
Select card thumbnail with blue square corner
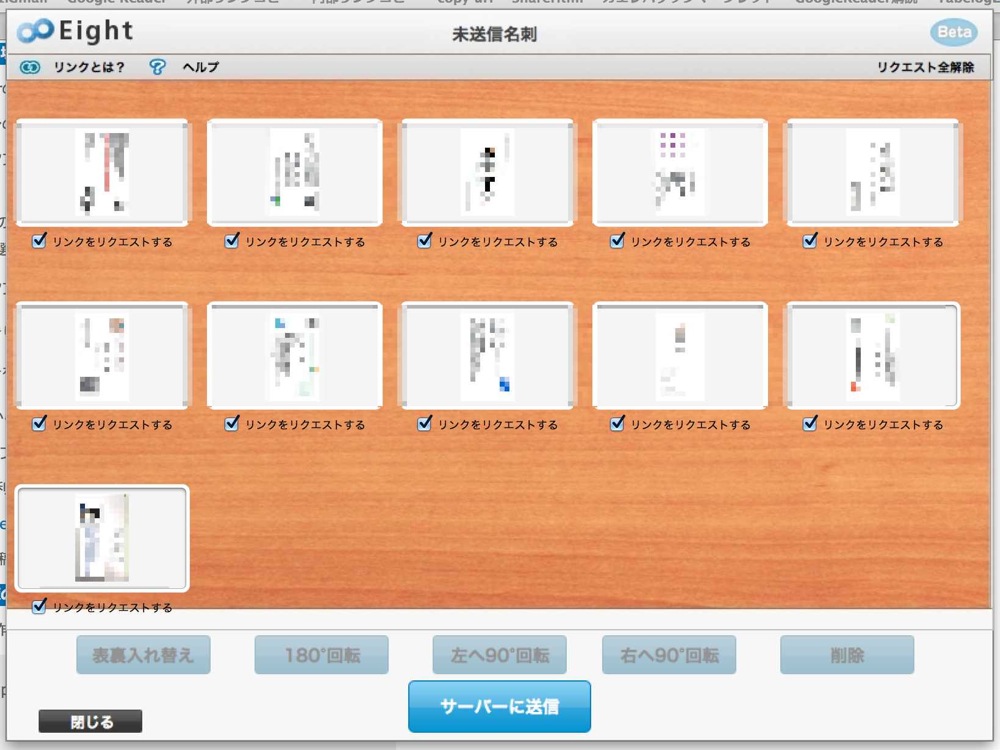click(487, 355)
